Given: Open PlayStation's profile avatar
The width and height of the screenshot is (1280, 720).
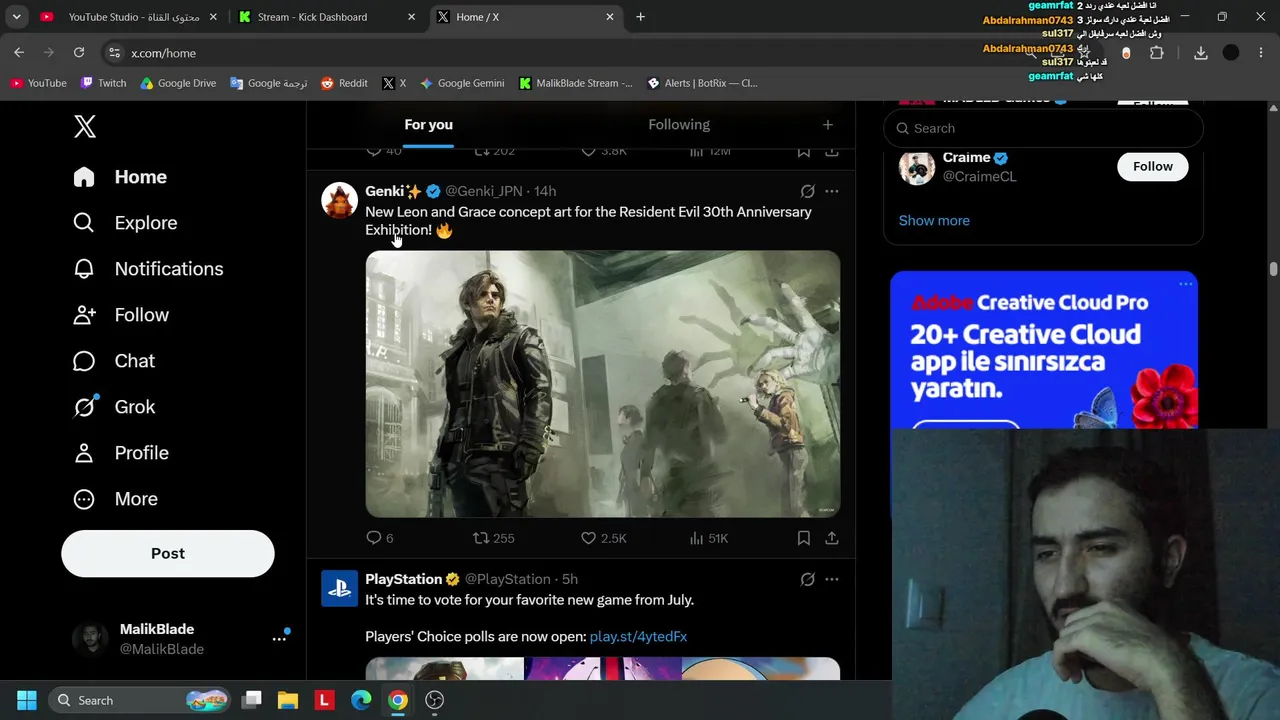Looking at the screenshot, I should point(339,588).
